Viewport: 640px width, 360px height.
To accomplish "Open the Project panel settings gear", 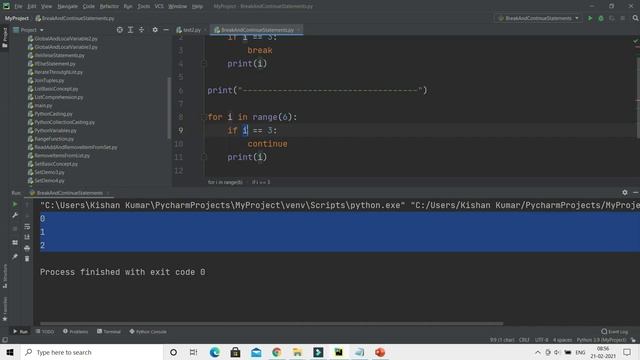I will [155, 30].
